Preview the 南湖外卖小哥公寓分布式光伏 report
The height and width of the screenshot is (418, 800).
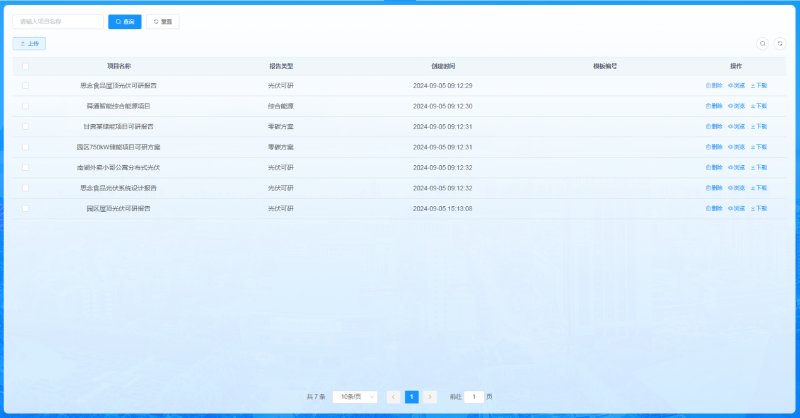coord(737,167)
